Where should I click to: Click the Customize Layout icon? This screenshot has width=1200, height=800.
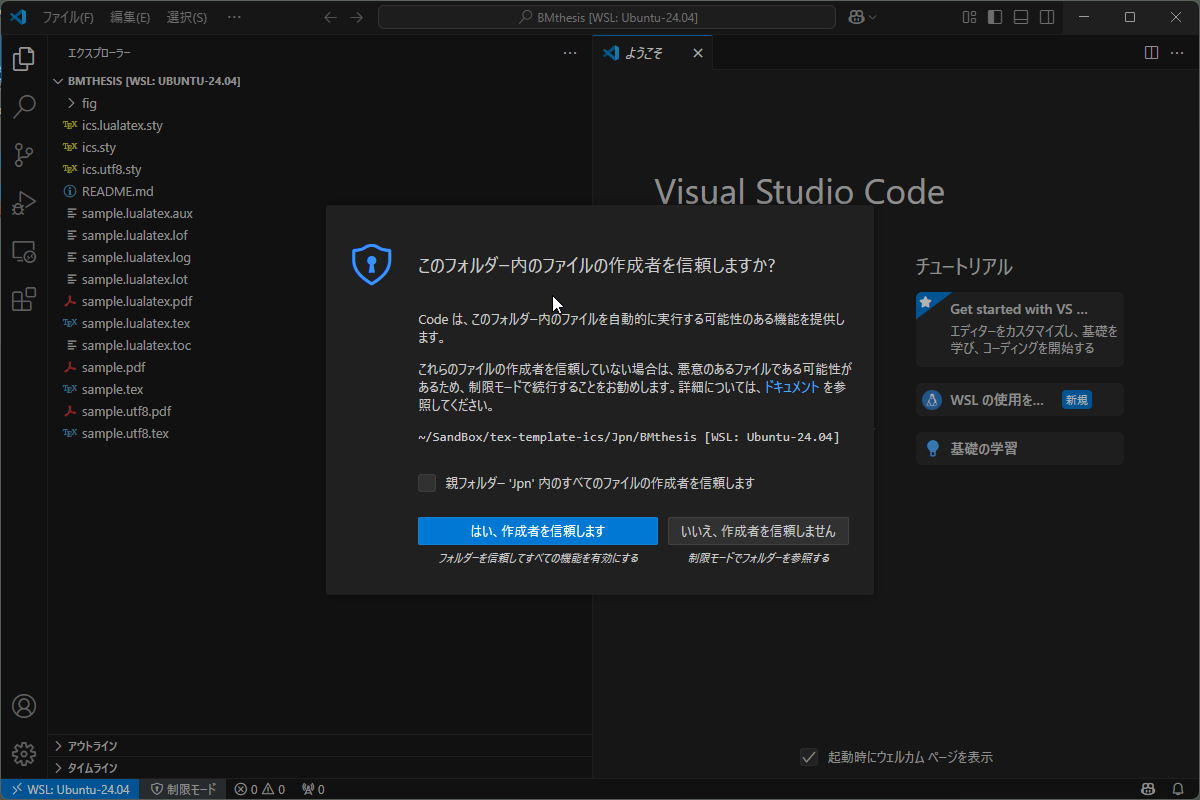[969, 17]
